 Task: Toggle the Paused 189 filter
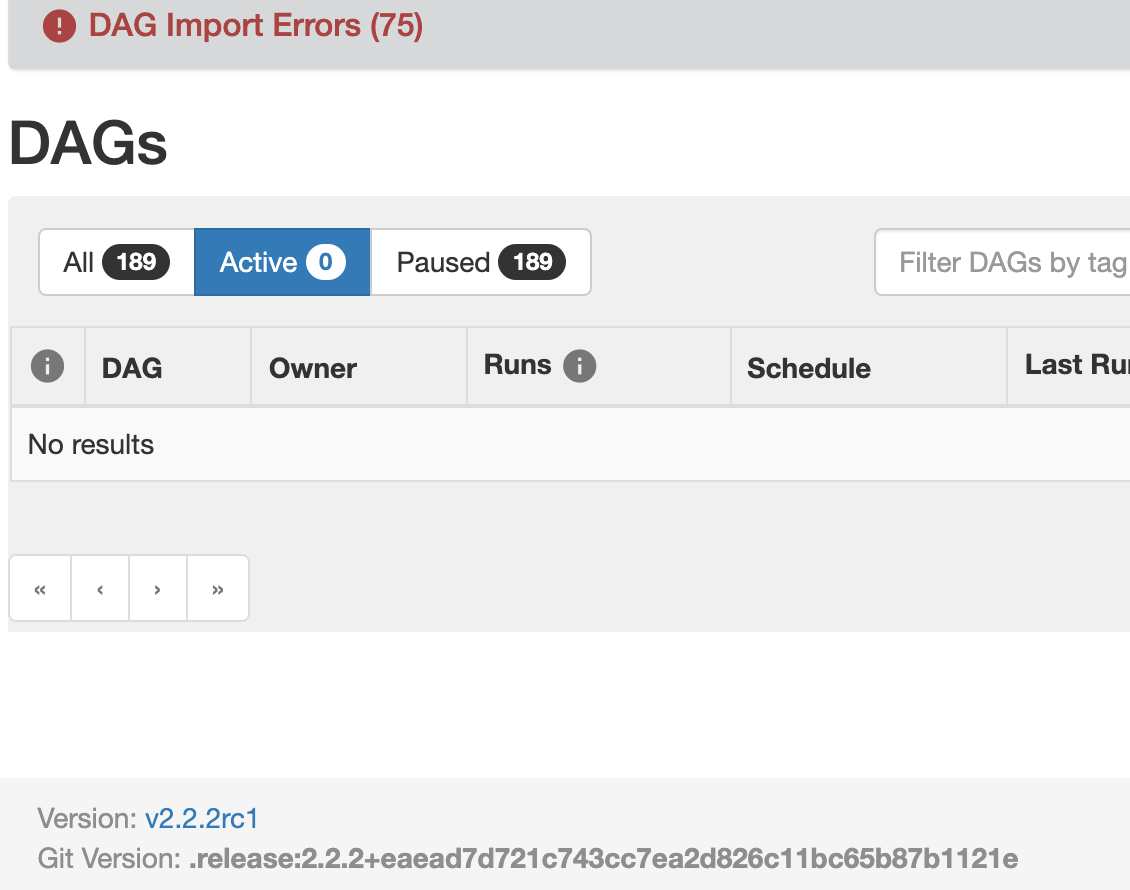480,262
